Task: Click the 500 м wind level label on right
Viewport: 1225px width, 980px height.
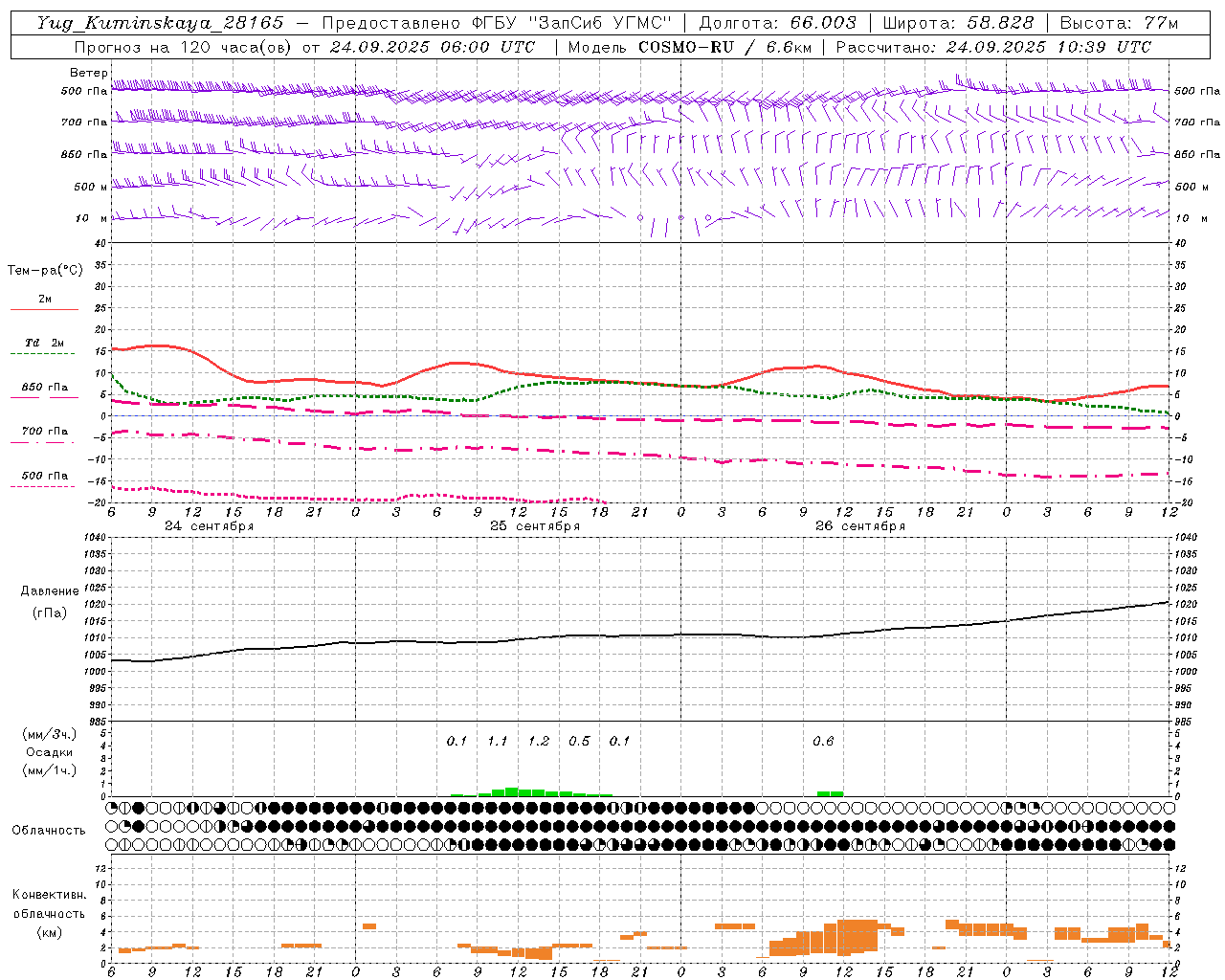Action: tap(1193, 188)
